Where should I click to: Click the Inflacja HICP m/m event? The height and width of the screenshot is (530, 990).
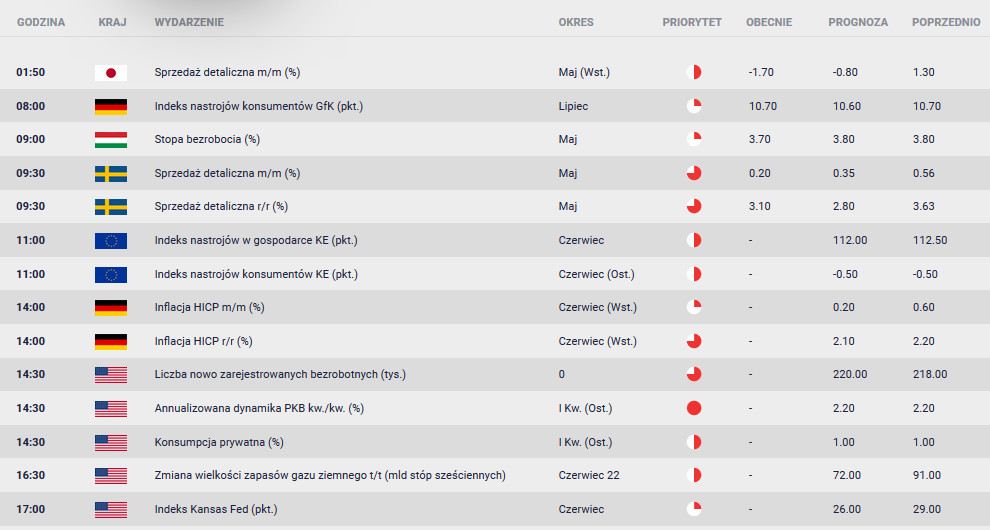210,307
